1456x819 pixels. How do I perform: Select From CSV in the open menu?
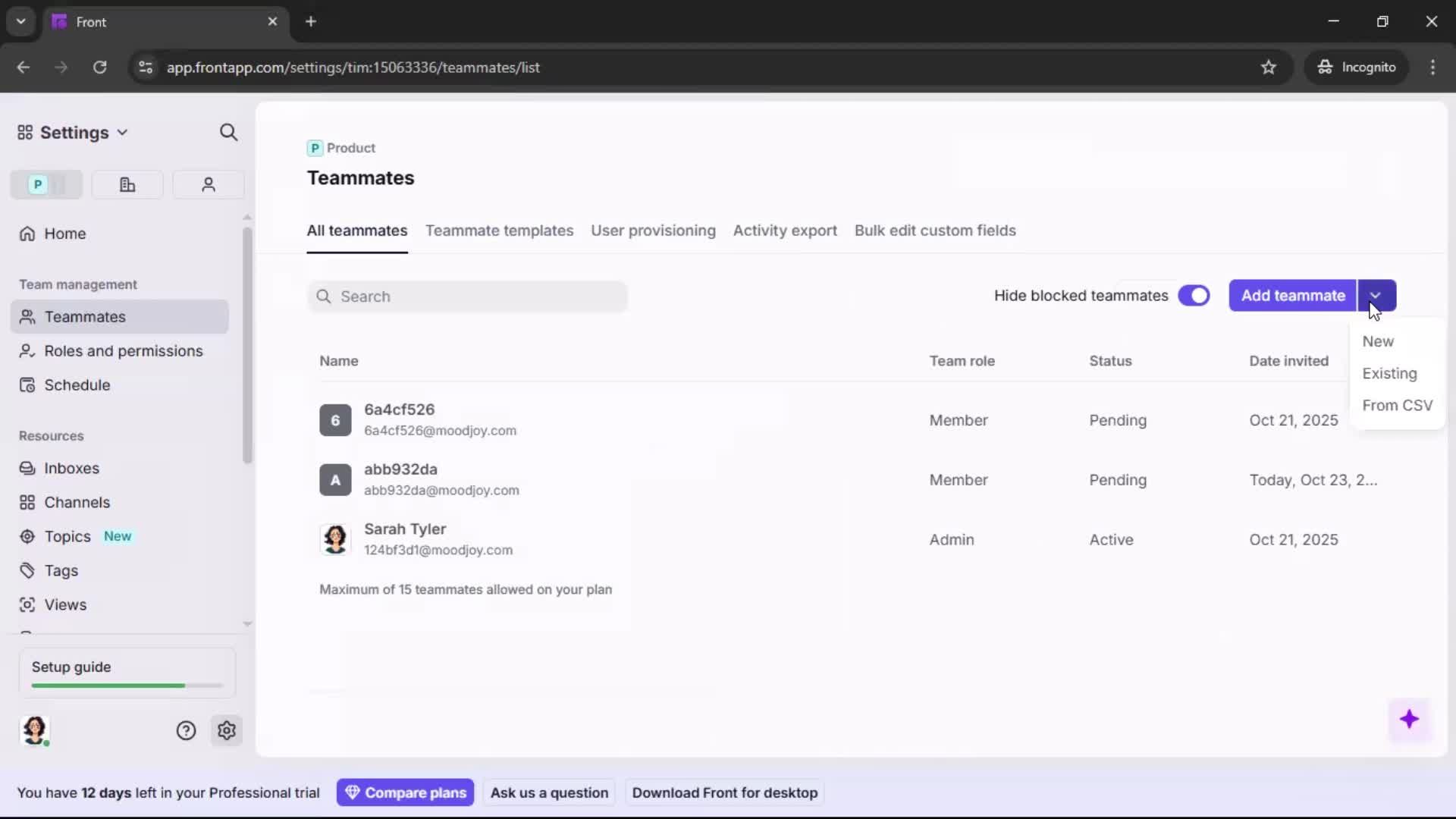tap(1397, 405)
